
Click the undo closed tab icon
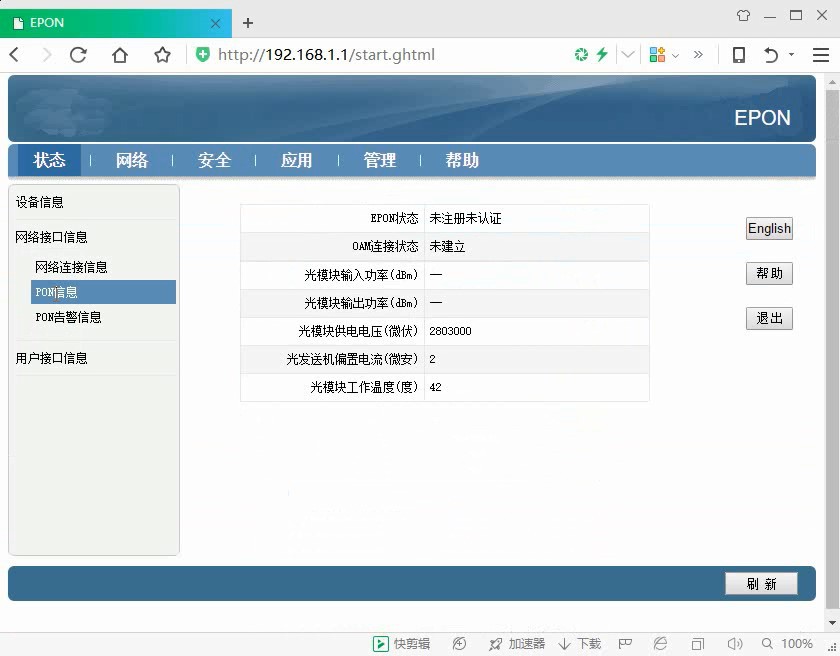770,55
